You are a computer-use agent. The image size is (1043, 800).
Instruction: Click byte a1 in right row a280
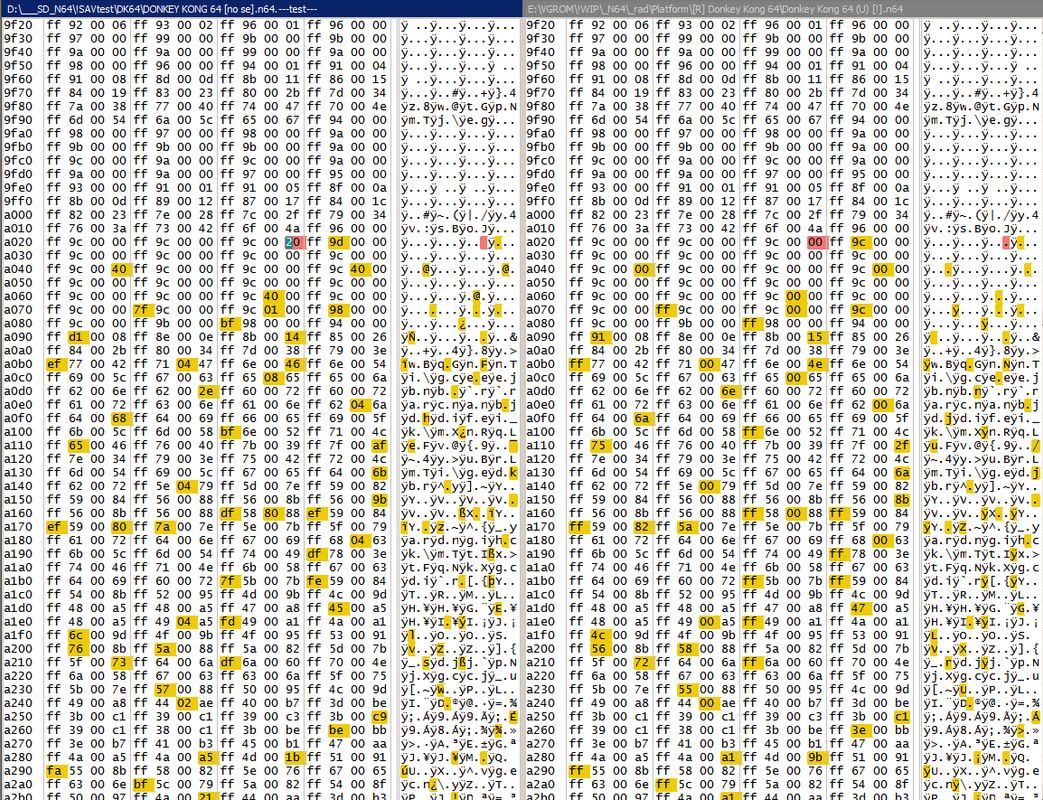point(728,757)
